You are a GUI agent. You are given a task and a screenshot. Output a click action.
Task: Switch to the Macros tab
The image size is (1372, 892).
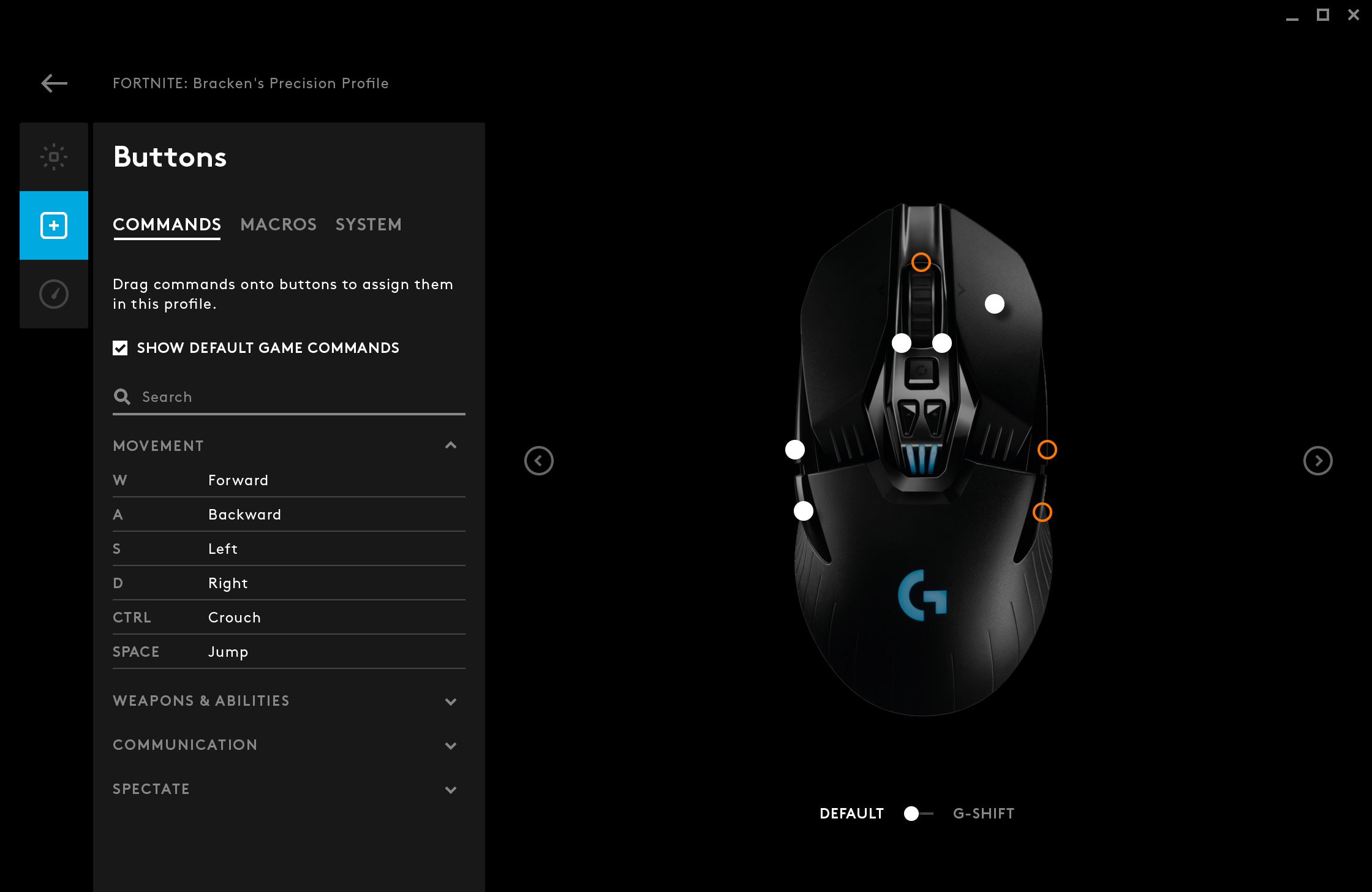pyautogui.click(x=279, y=225)
